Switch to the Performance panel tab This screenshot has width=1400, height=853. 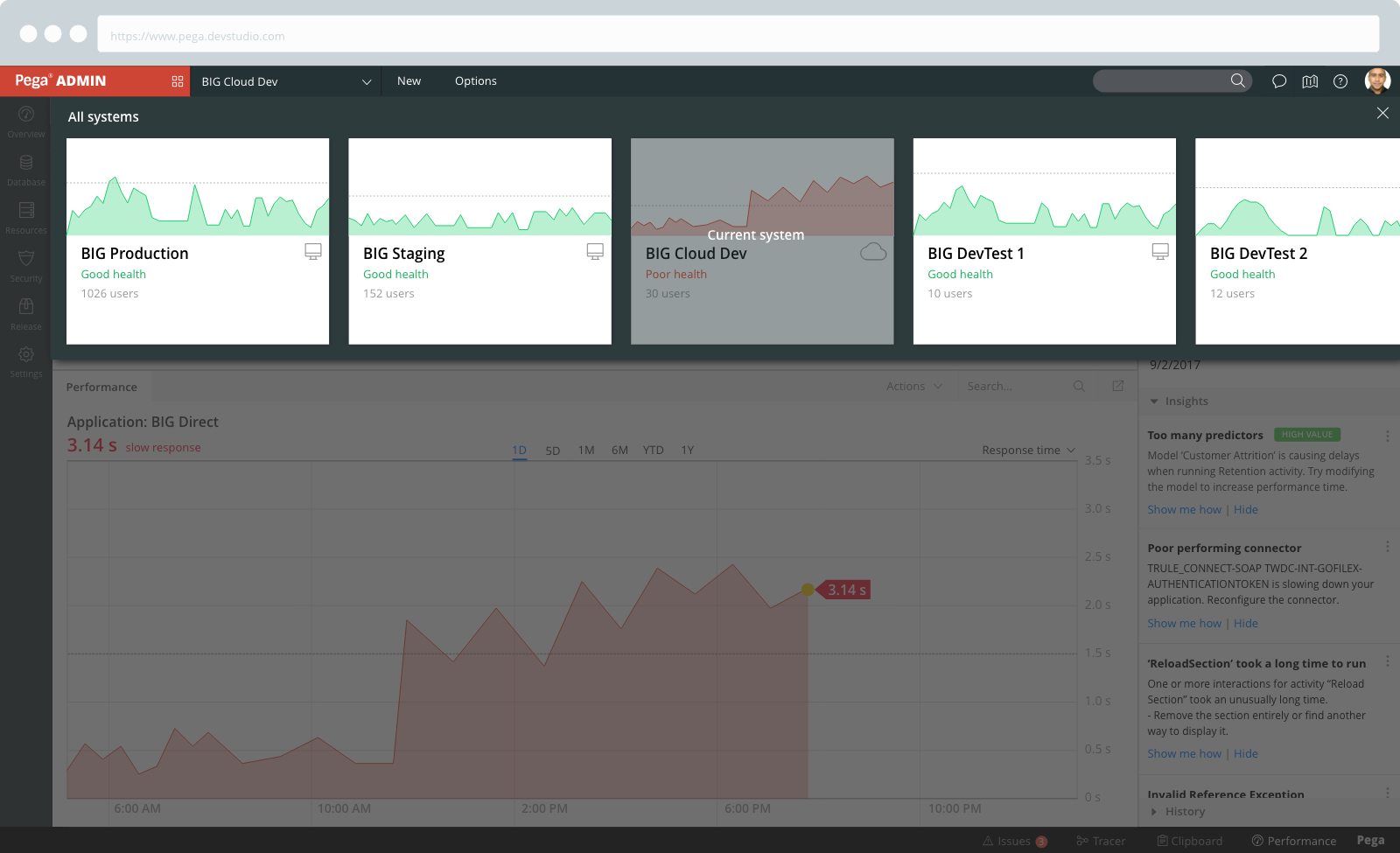point(101,387)
